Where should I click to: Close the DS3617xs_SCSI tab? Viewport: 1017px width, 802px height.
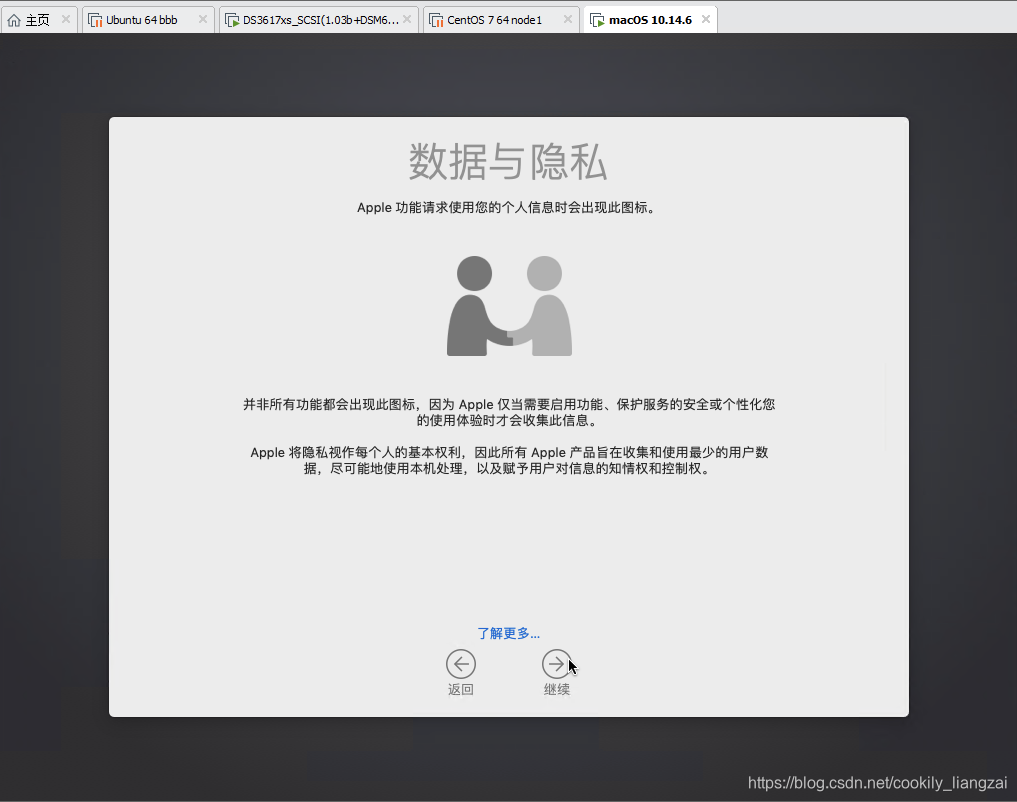point(407,19)
